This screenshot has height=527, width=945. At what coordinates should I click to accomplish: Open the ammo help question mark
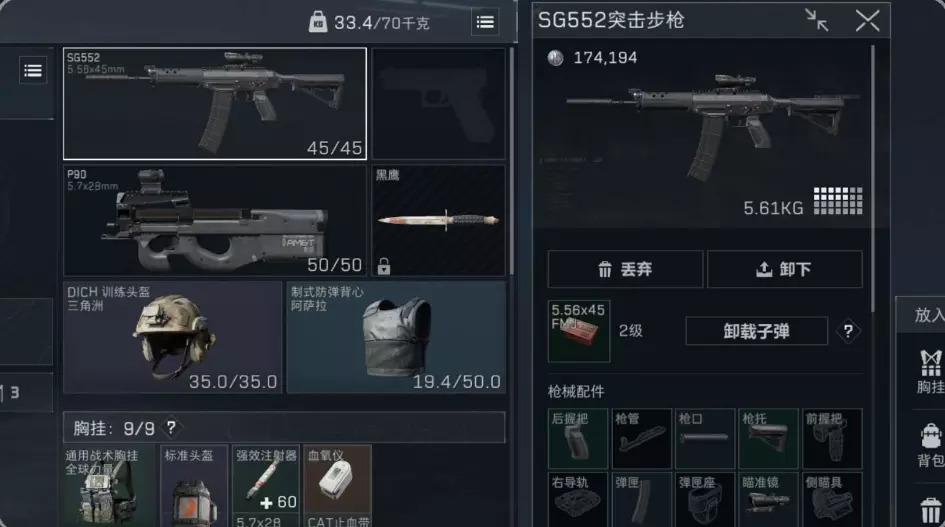point(848,331)
